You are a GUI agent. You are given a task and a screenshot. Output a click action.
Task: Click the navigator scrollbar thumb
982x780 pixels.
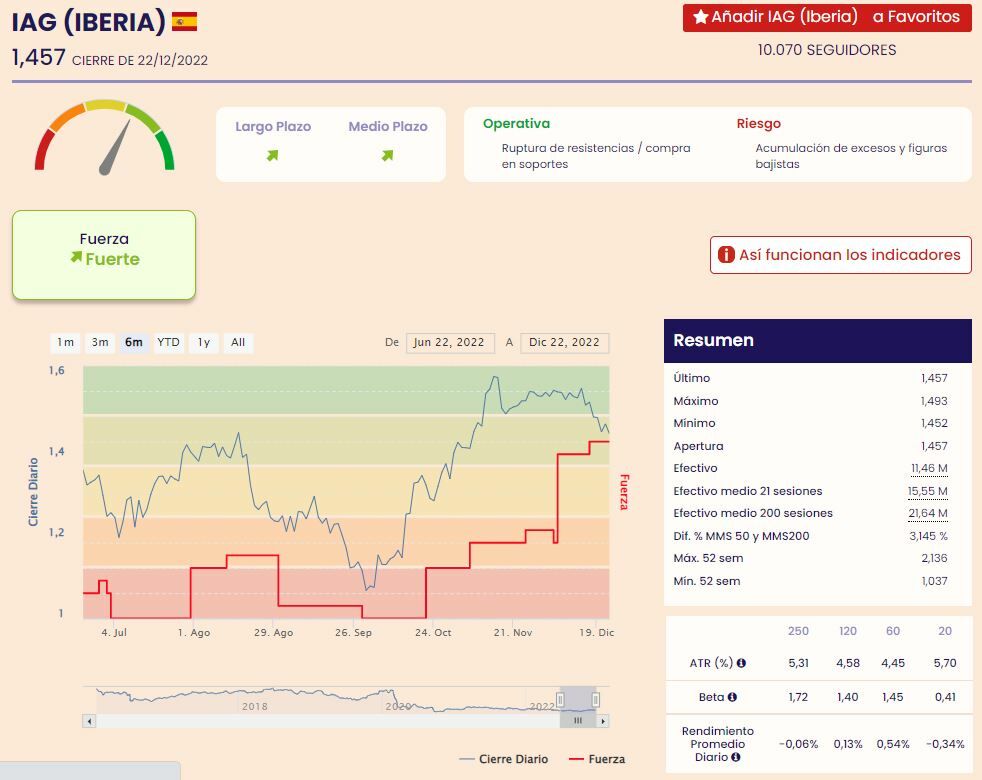pos(578,721)
